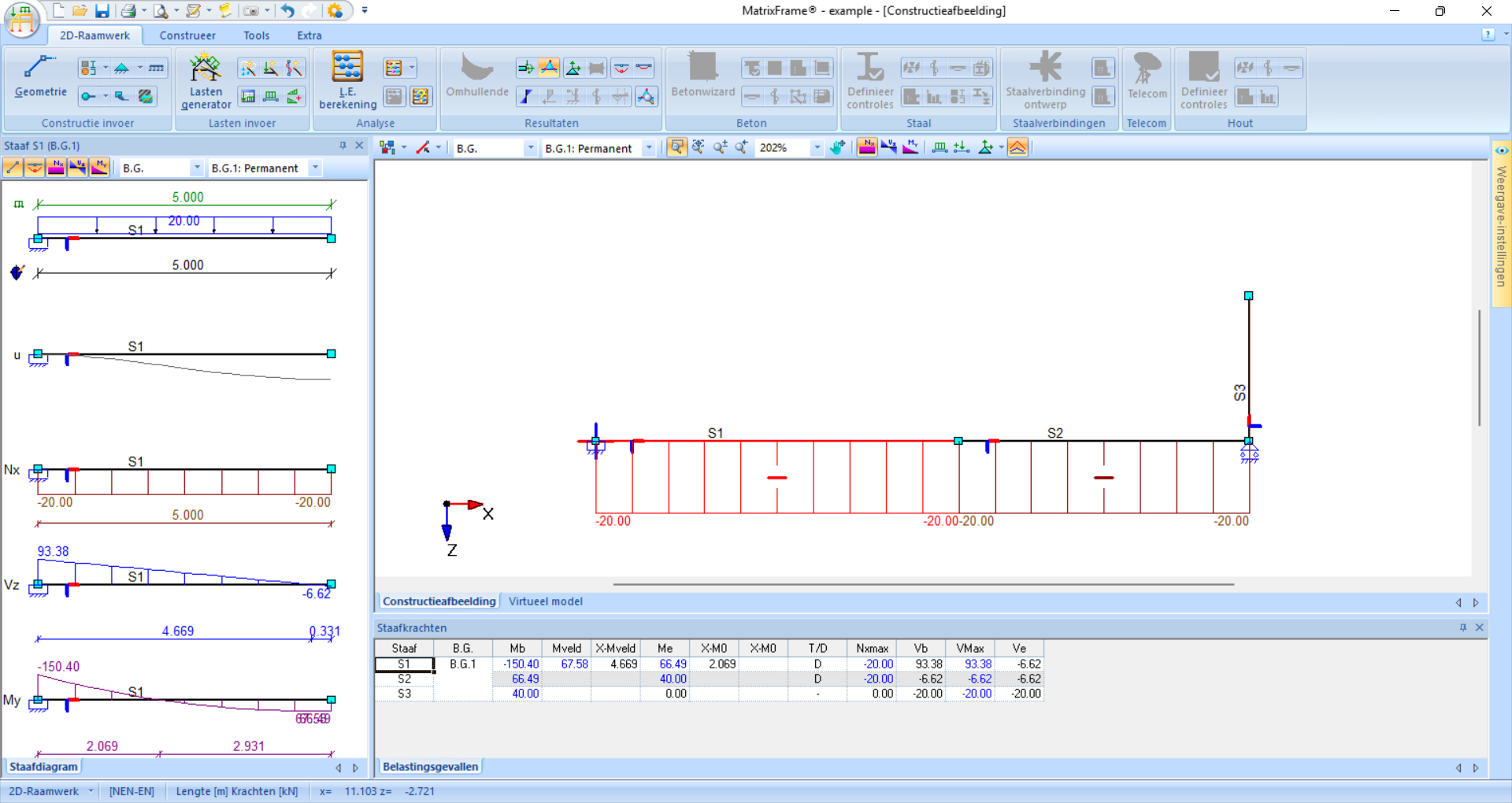The image size is (1512, 803).
Task: Expand the 202% zoom level dropdown
Action: 817,148
